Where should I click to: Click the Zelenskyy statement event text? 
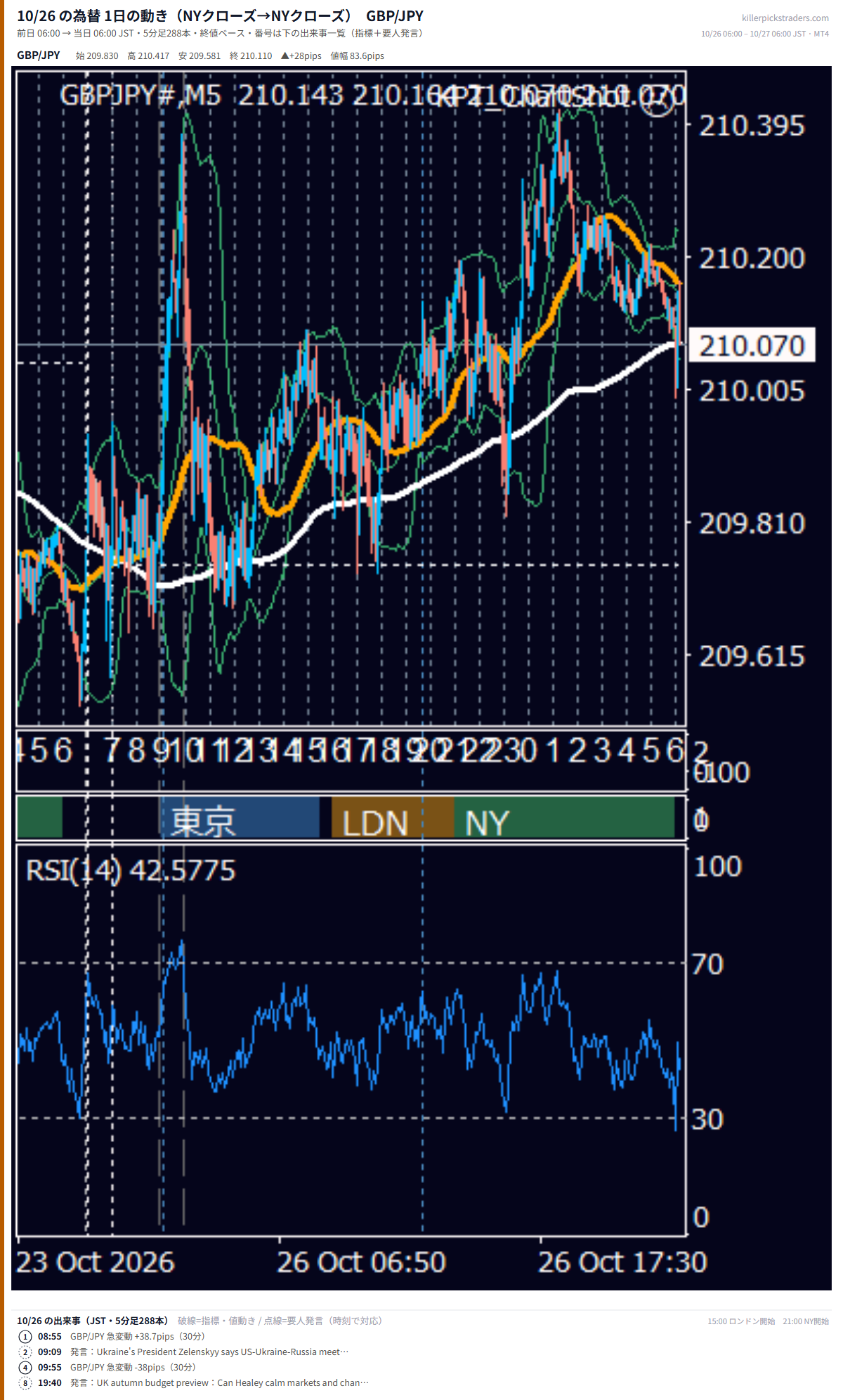[x=209, y=1352]
